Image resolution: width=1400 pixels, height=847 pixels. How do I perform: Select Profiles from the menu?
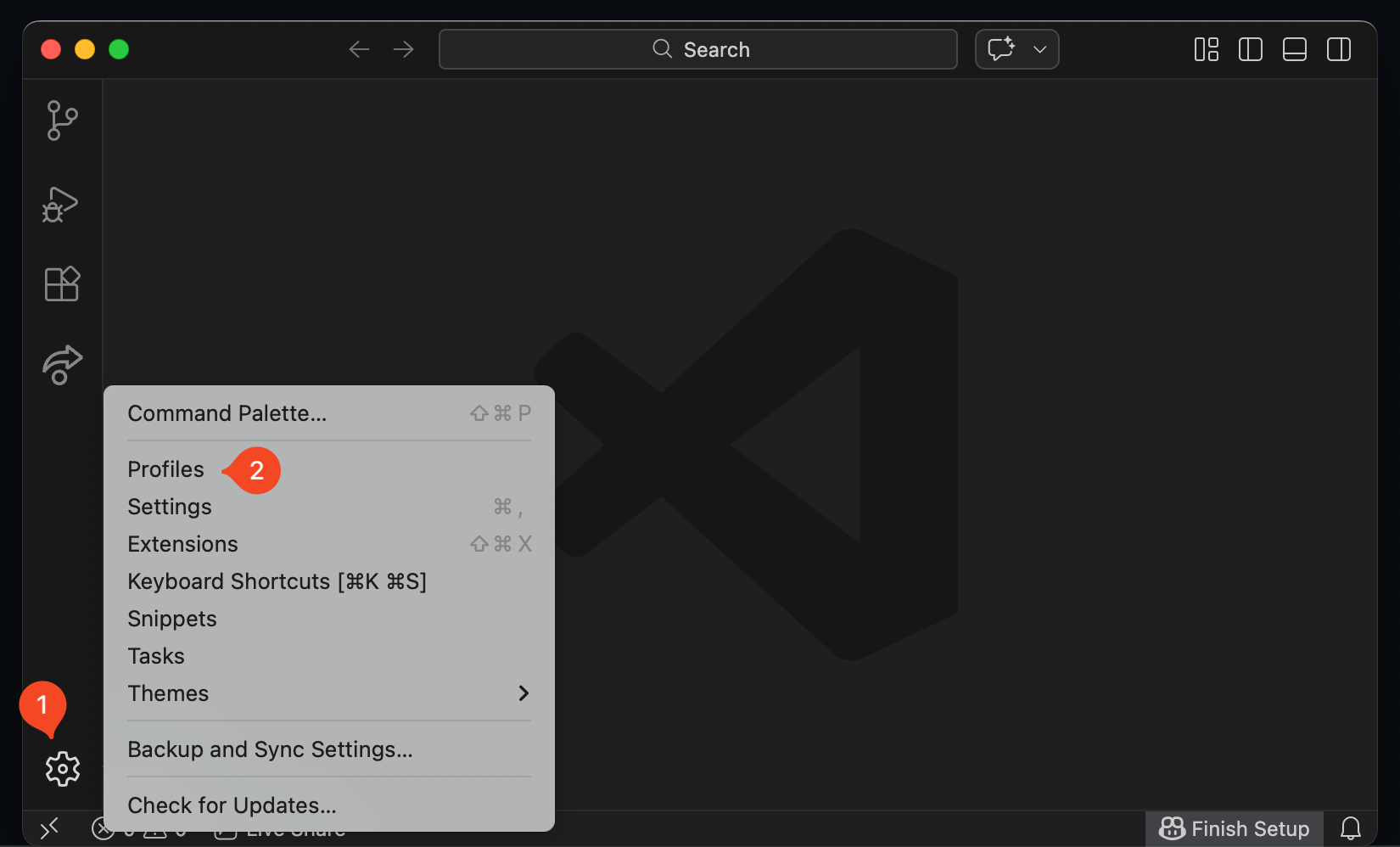pyautogui.click(x=166, y=469)
